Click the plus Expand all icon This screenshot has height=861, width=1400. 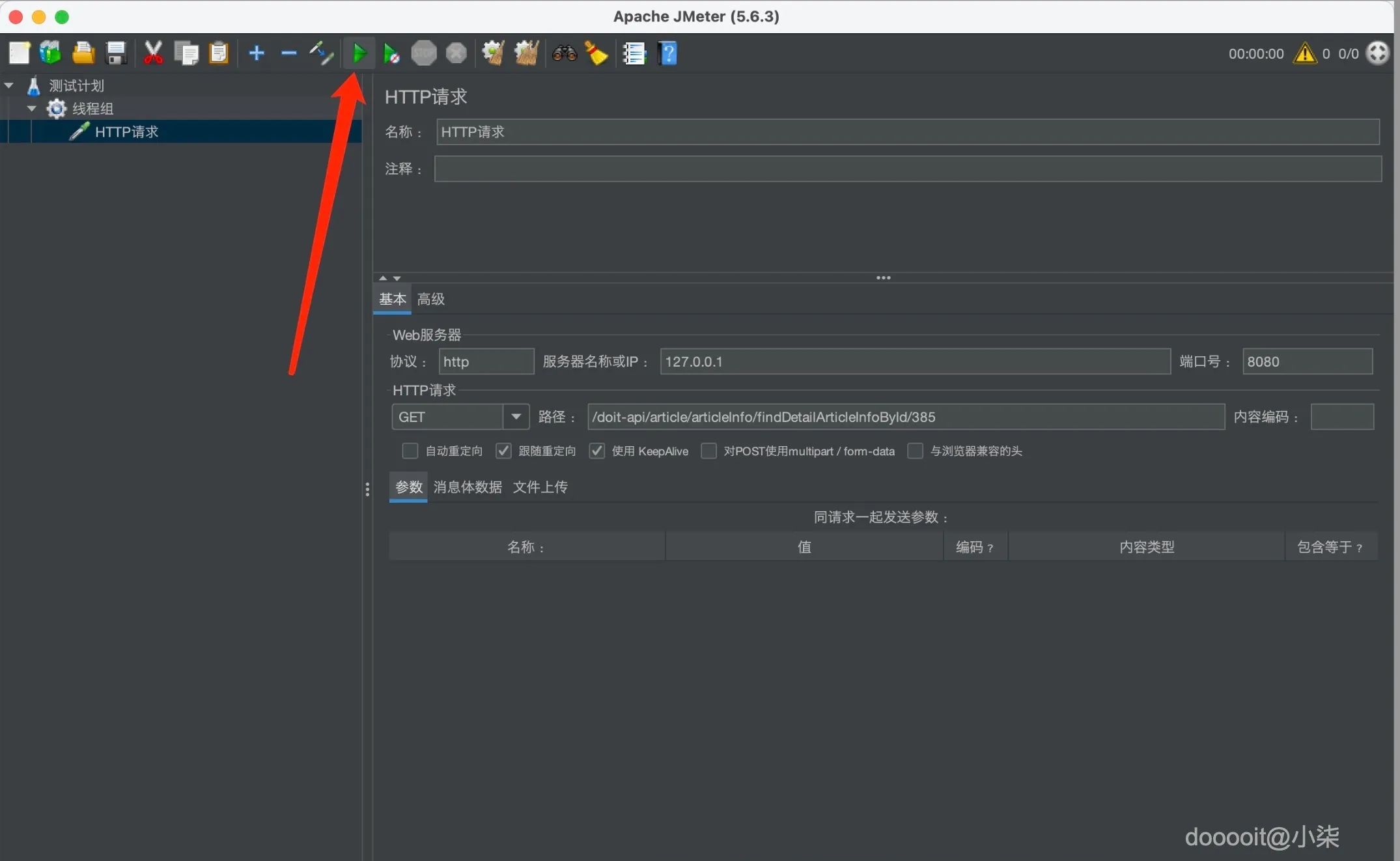(x=257, y=53)
